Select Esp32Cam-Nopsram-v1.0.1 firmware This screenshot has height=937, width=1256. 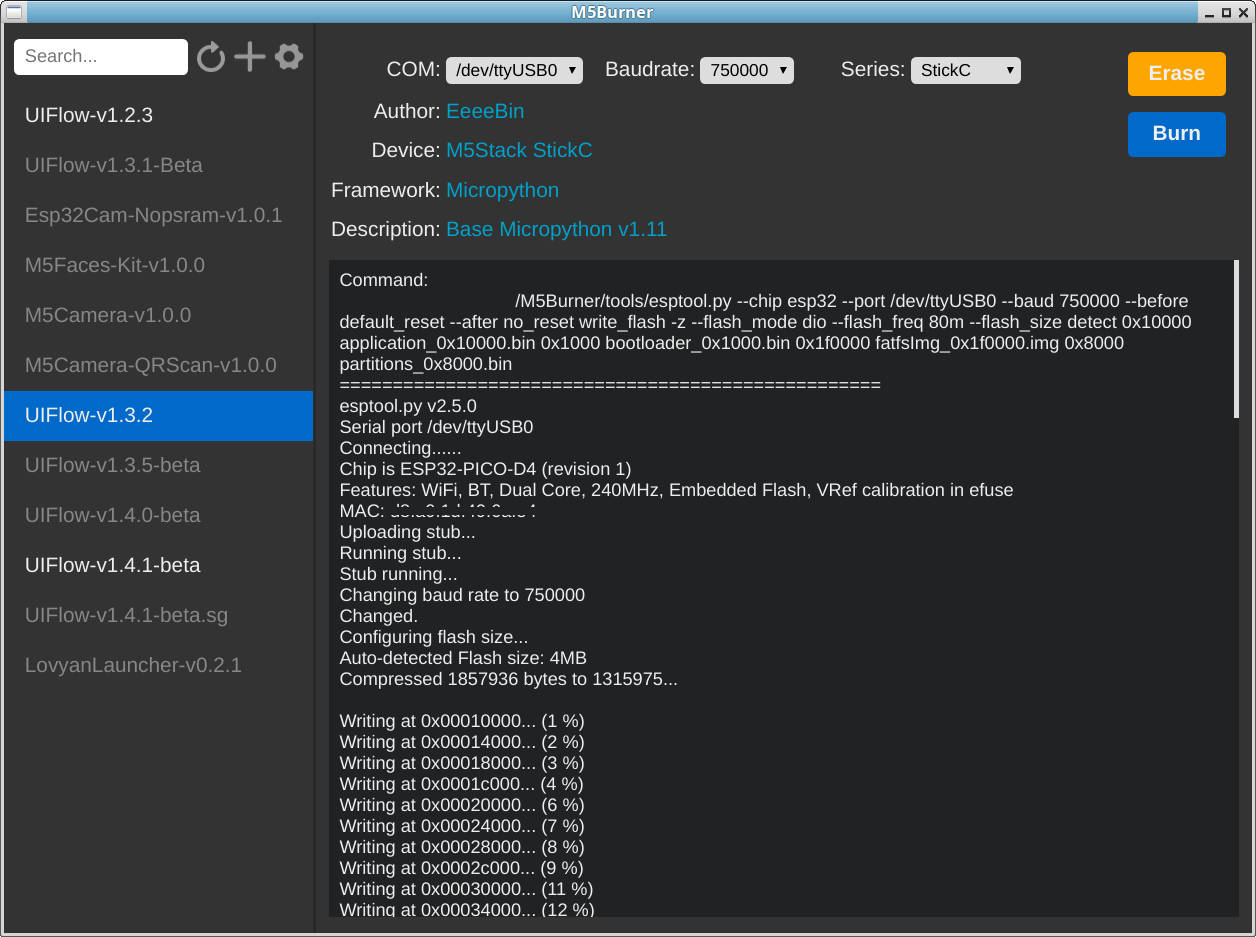[x=158, y=215]
